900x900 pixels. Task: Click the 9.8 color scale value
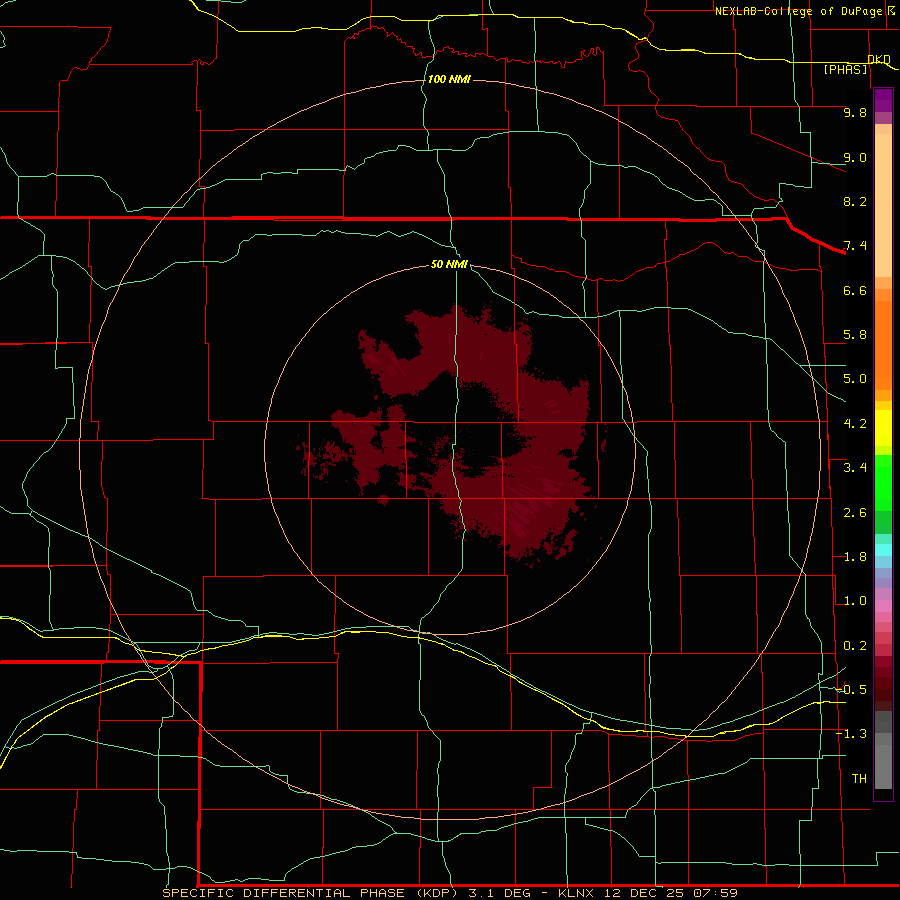click(x=855, y=112)
